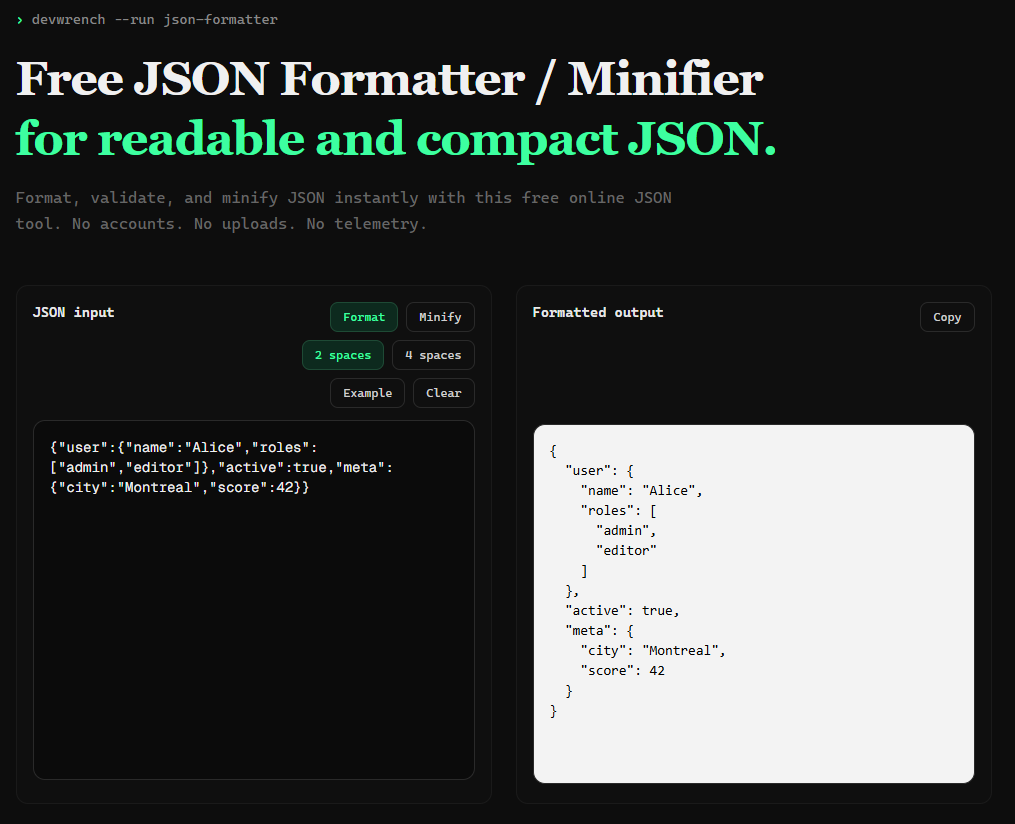Clear the JSON input
This screenshot has width=1015, height=824.
pos(443,393)
